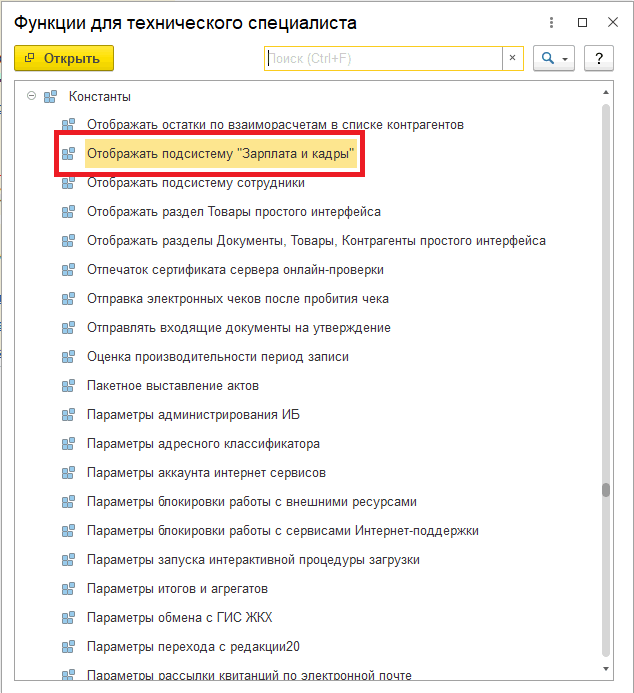This screenshot has height=693, width=634.
Task: Click icon beside Параметры запуска интерактивной процедуры
Action: [x=68, y=560]
